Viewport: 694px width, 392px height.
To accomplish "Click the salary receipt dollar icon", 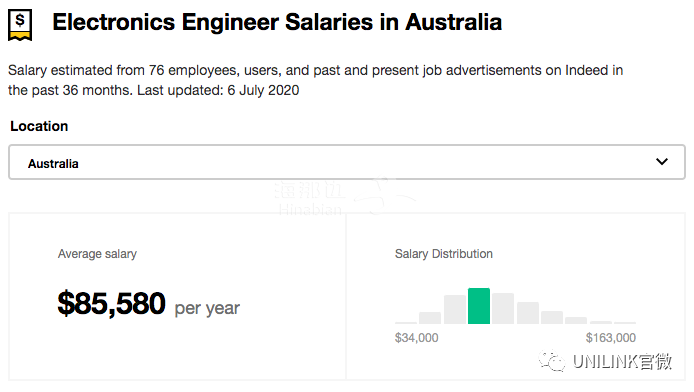I will point(20,25).
